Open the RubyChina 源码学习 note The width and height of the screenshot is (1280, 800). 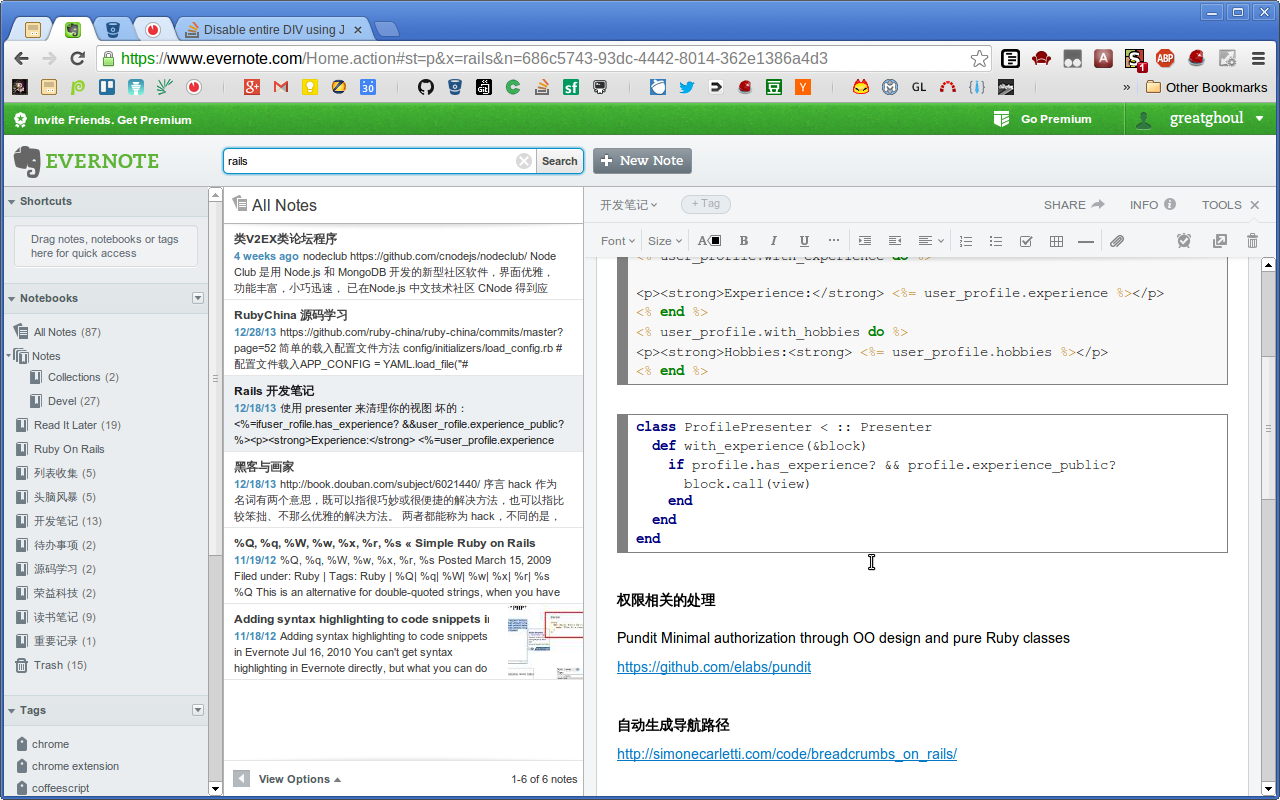tap(403, 338)
